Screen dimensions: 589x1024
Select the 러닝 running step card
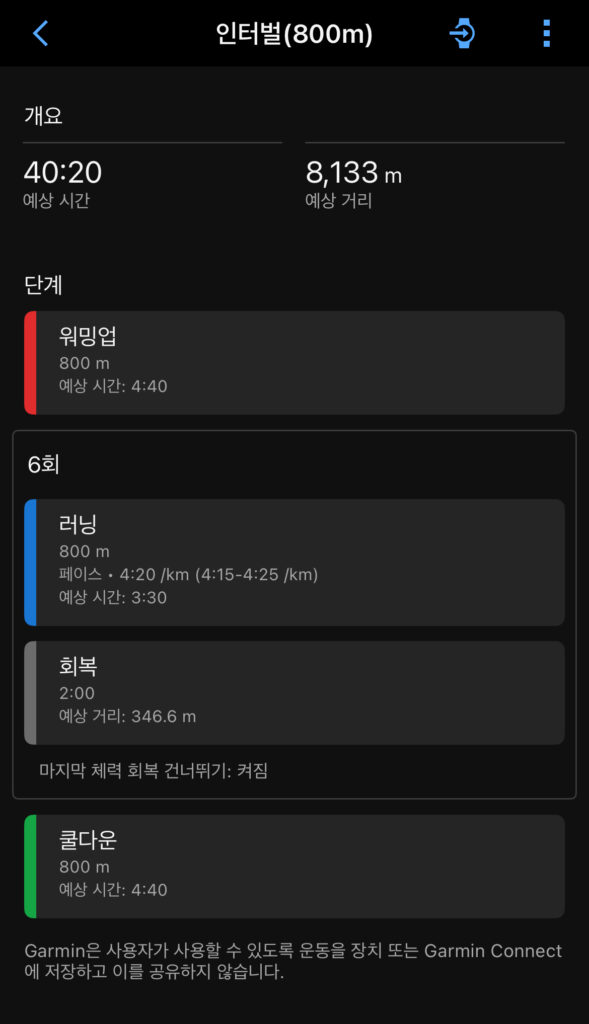294,562
